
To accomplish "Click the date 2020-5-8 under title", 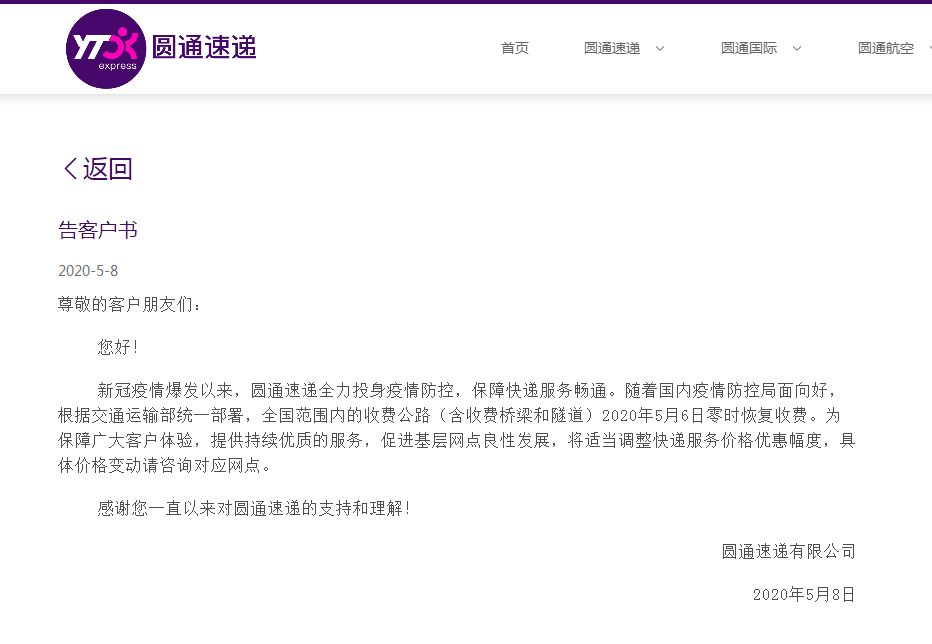I will pos(88,271).
